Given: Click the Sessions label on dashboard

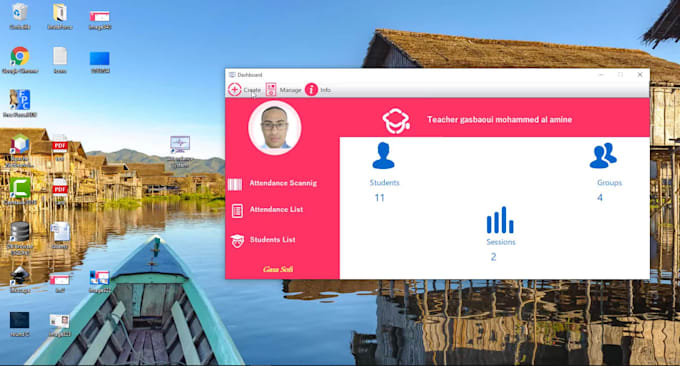Looking at the screenshot, I should (501, 242).
